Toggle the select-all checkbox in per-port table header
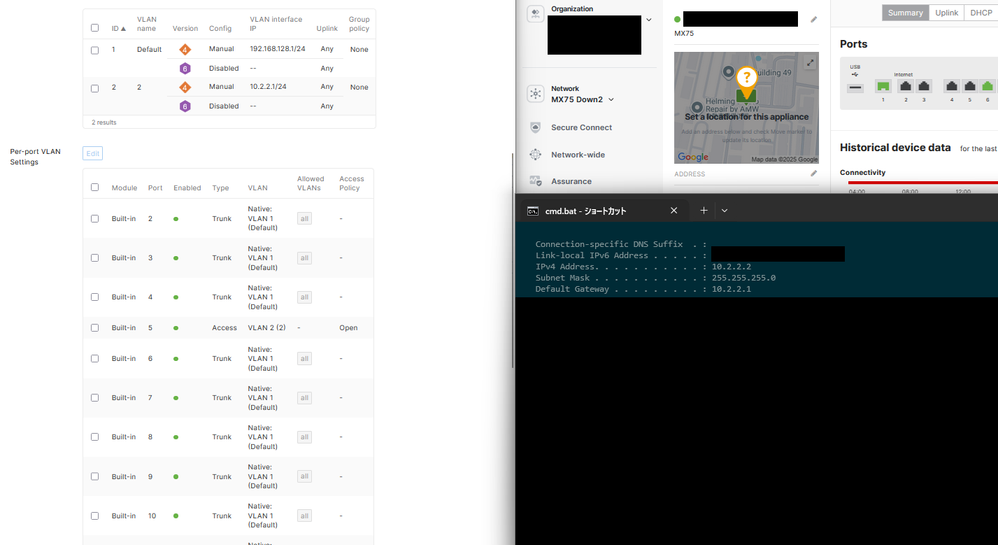Screen dimensions: 998x545 [x=95, y=187]
